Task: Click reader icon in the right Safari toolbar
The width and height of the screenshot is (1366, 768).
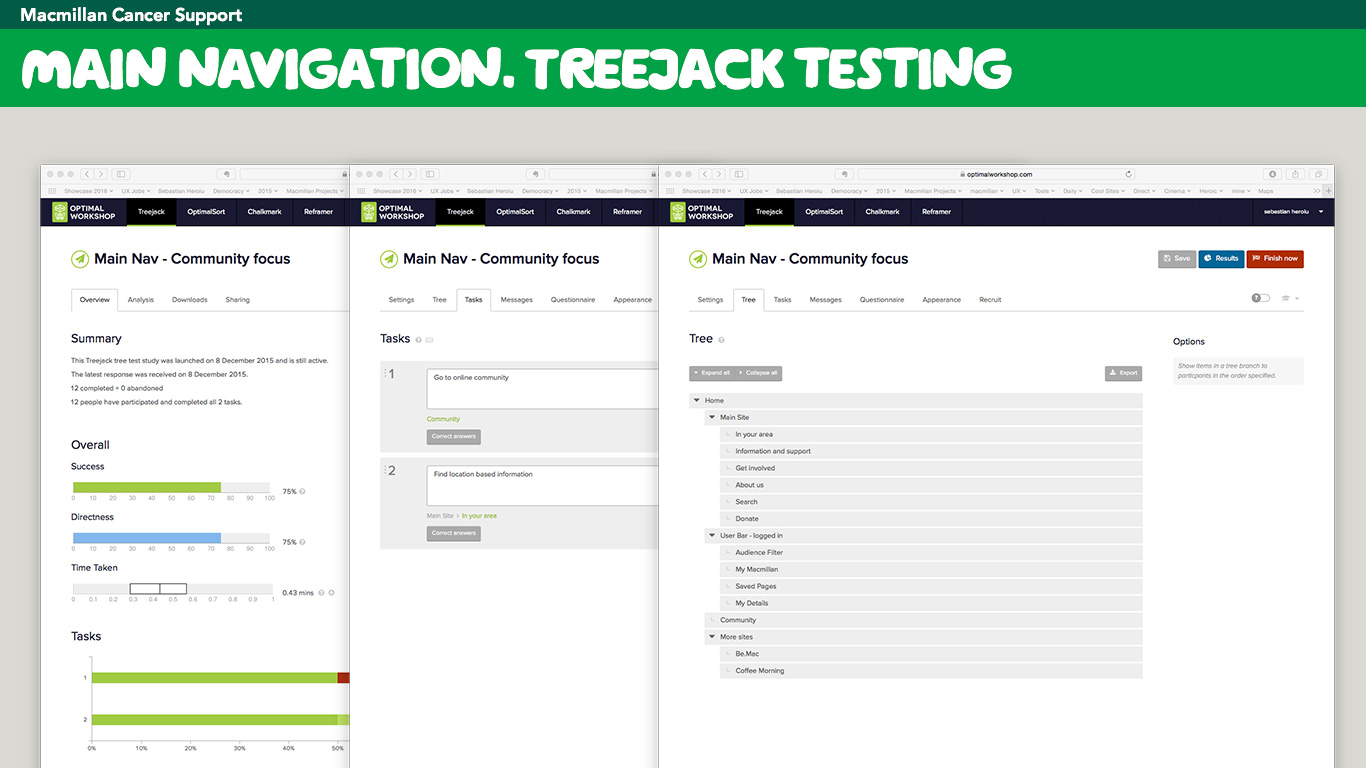Action: 845,174
